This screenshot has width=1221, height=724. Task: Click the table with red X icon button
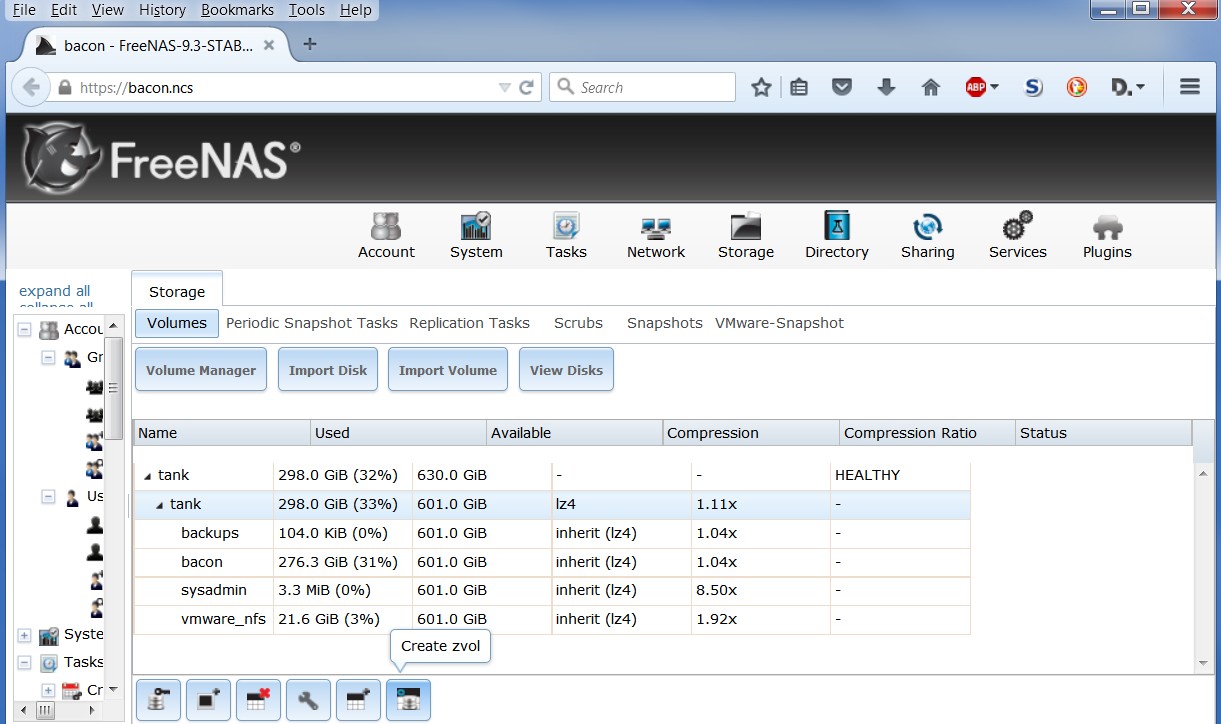[258, 700]
